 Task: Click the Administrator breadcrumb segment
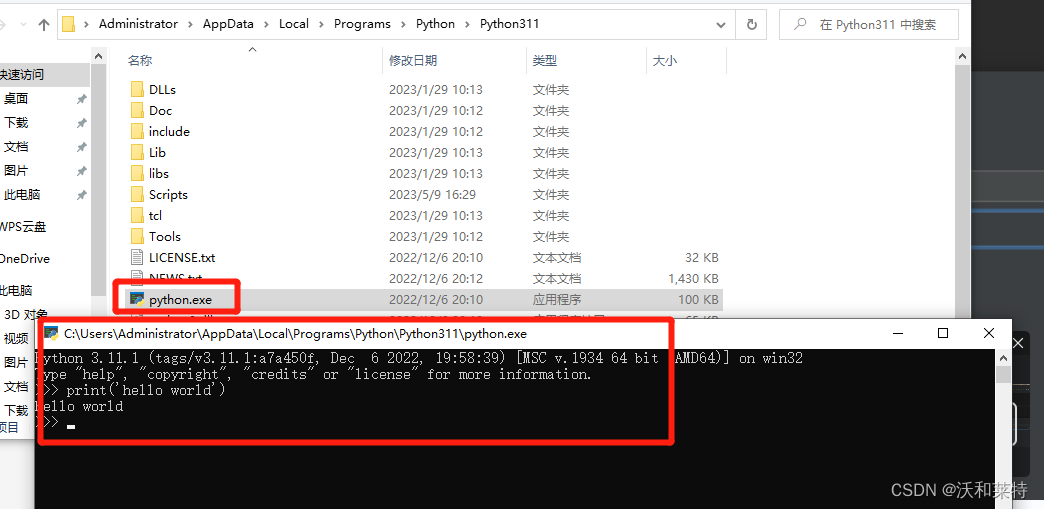[138, 24]
